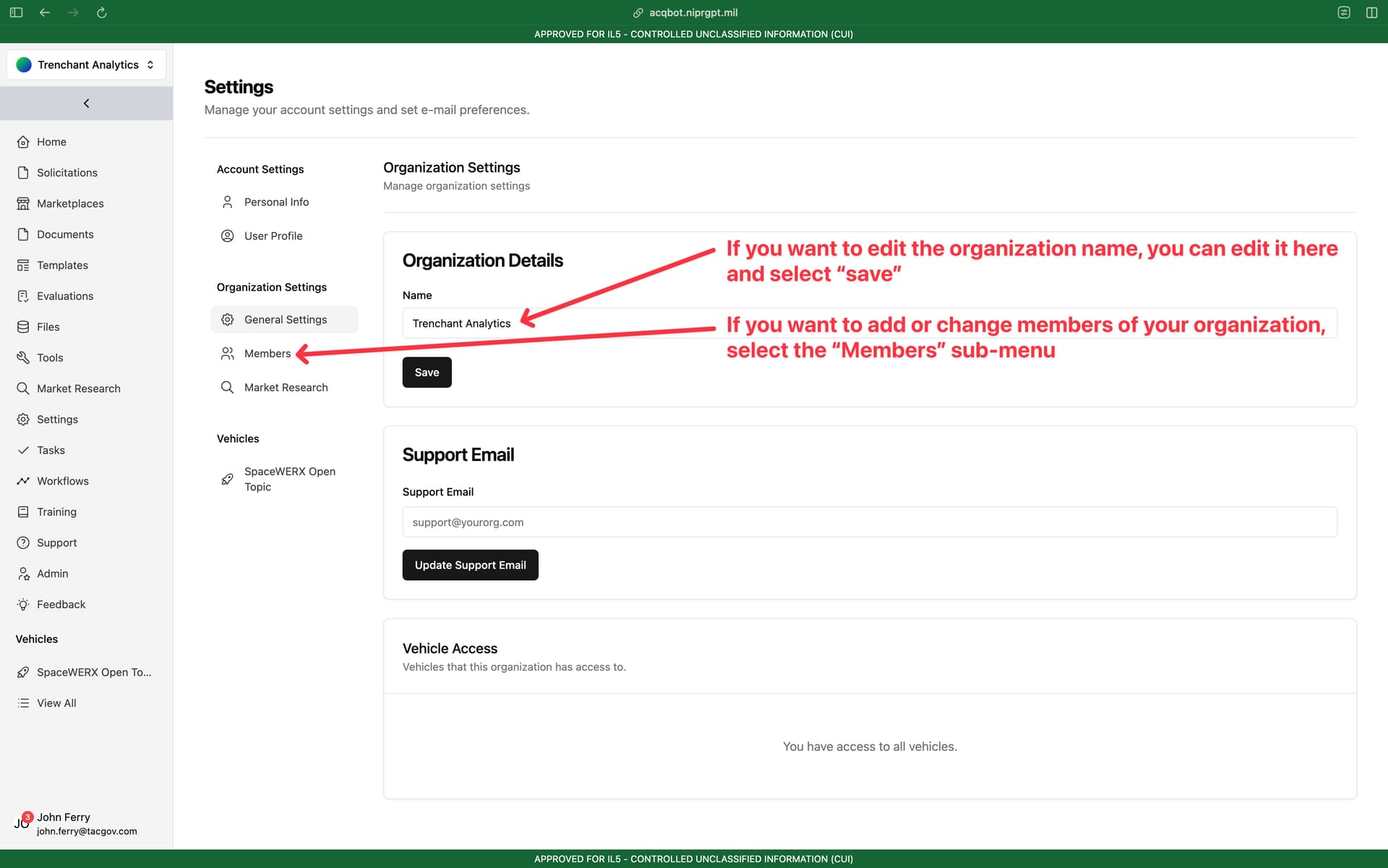Click the Marketplaces storefront icon
Screen dimensions: 1388x868
click(23, 204)
